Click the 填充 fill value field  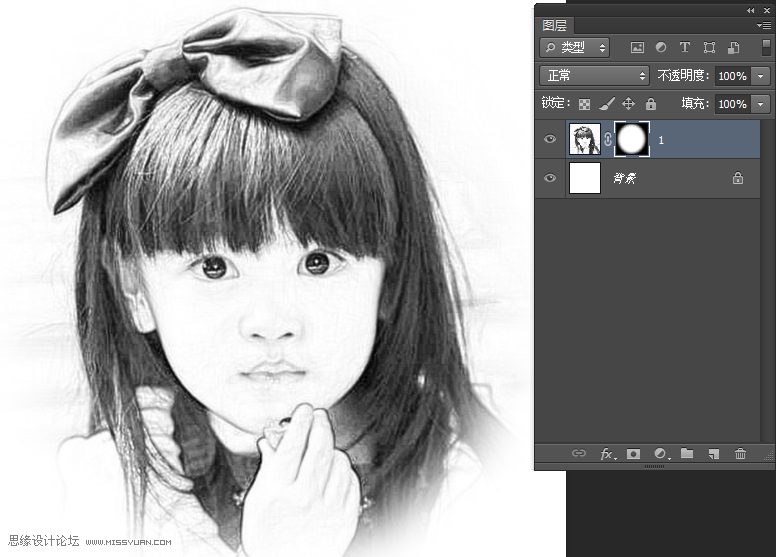[732, 104]
